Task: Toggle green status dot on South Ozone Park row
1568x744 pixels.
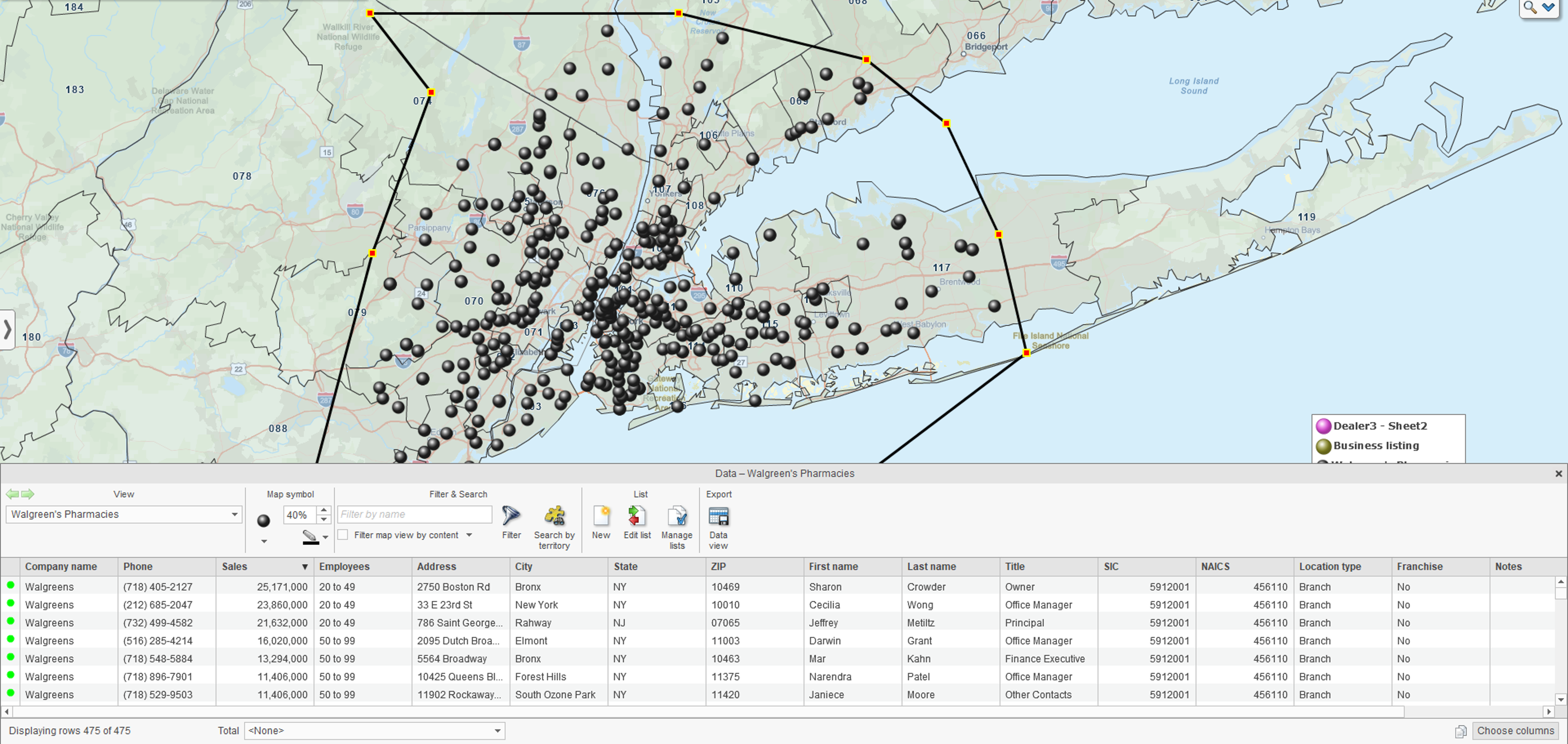Action: pyautogui.click(x=10, y=693)
